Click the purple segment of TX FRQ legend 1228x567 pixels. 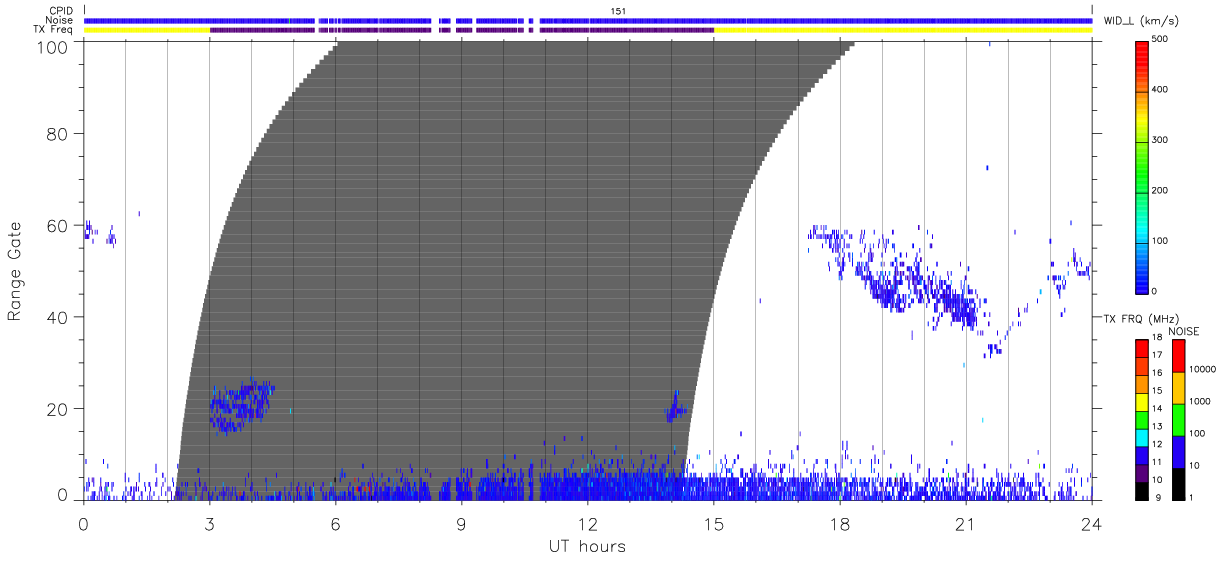pos(1143,473)
